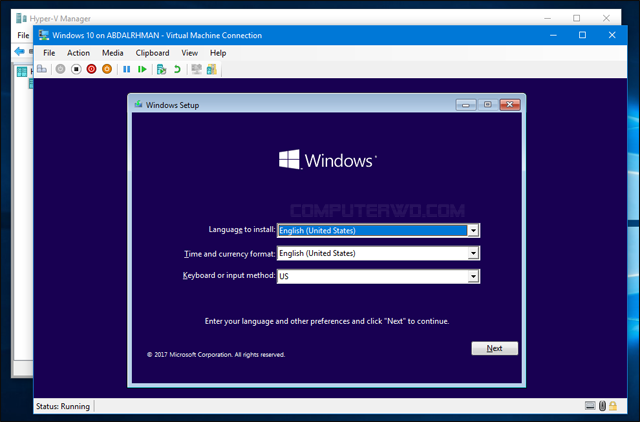Open the View menu
640x422 pixels.
coord(190,53)
